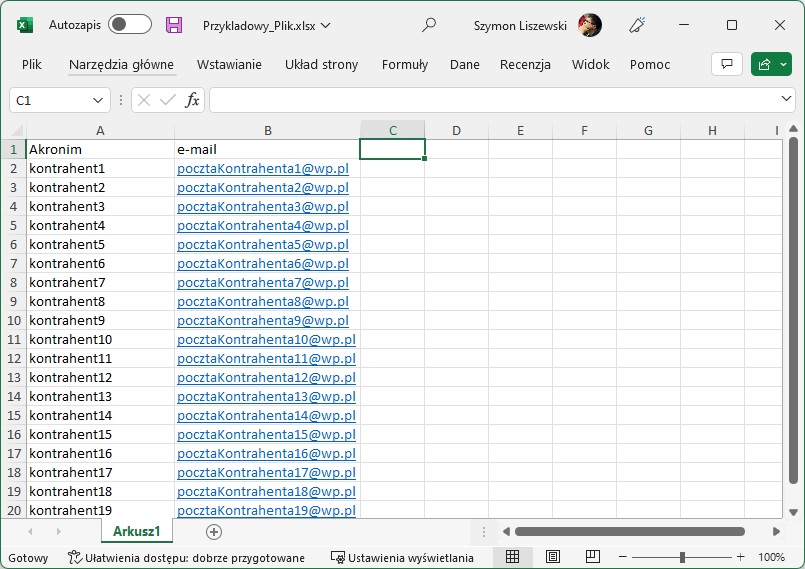Open link pocztaKontrahenta19@wp.pl
This screenshot has width=805, height=569.
[x=266, y=510]
